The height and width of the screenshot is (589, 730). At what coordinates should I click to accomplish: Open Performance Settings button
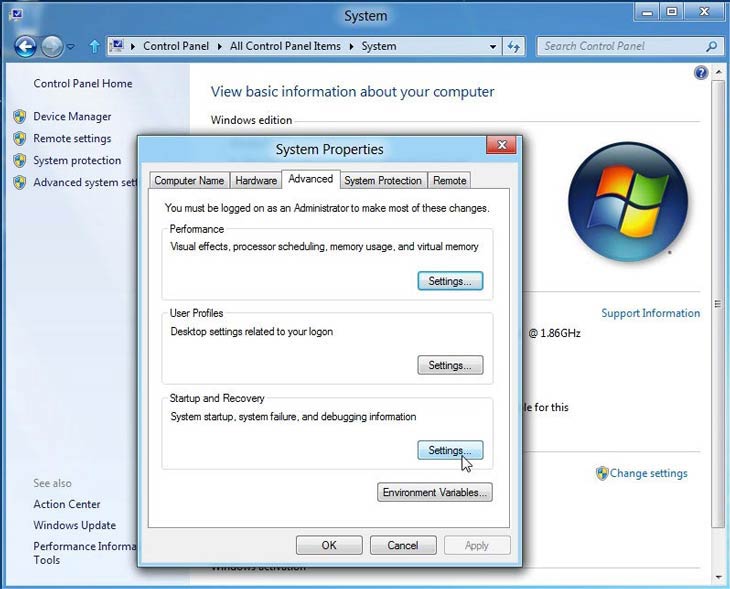tap(450, 281)
